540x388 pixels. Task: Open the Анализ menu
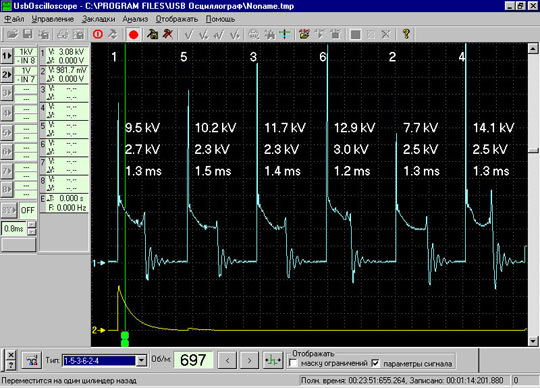click(x=135, y=19)
